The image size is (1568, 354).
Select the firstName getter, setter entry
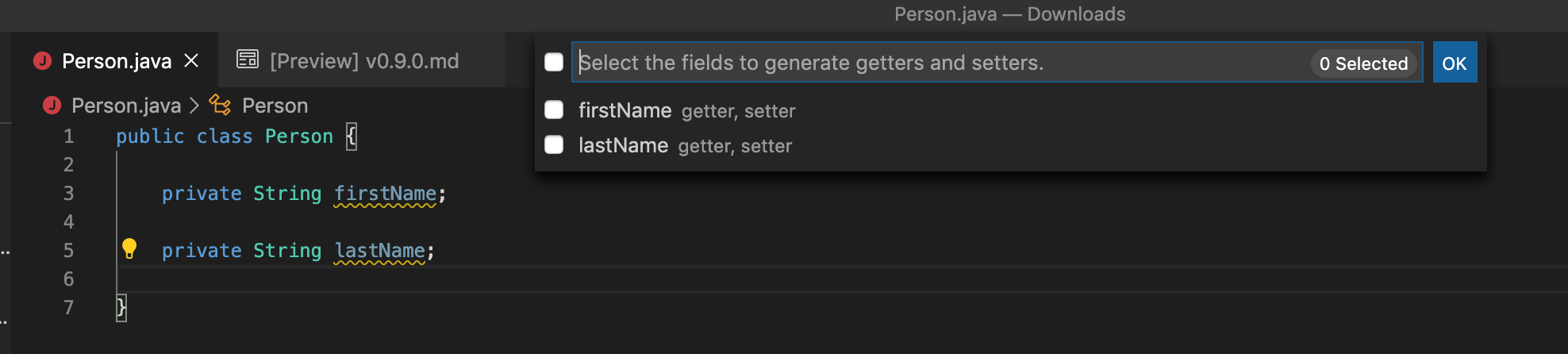pyautogui.click(x=1011, y=110)
